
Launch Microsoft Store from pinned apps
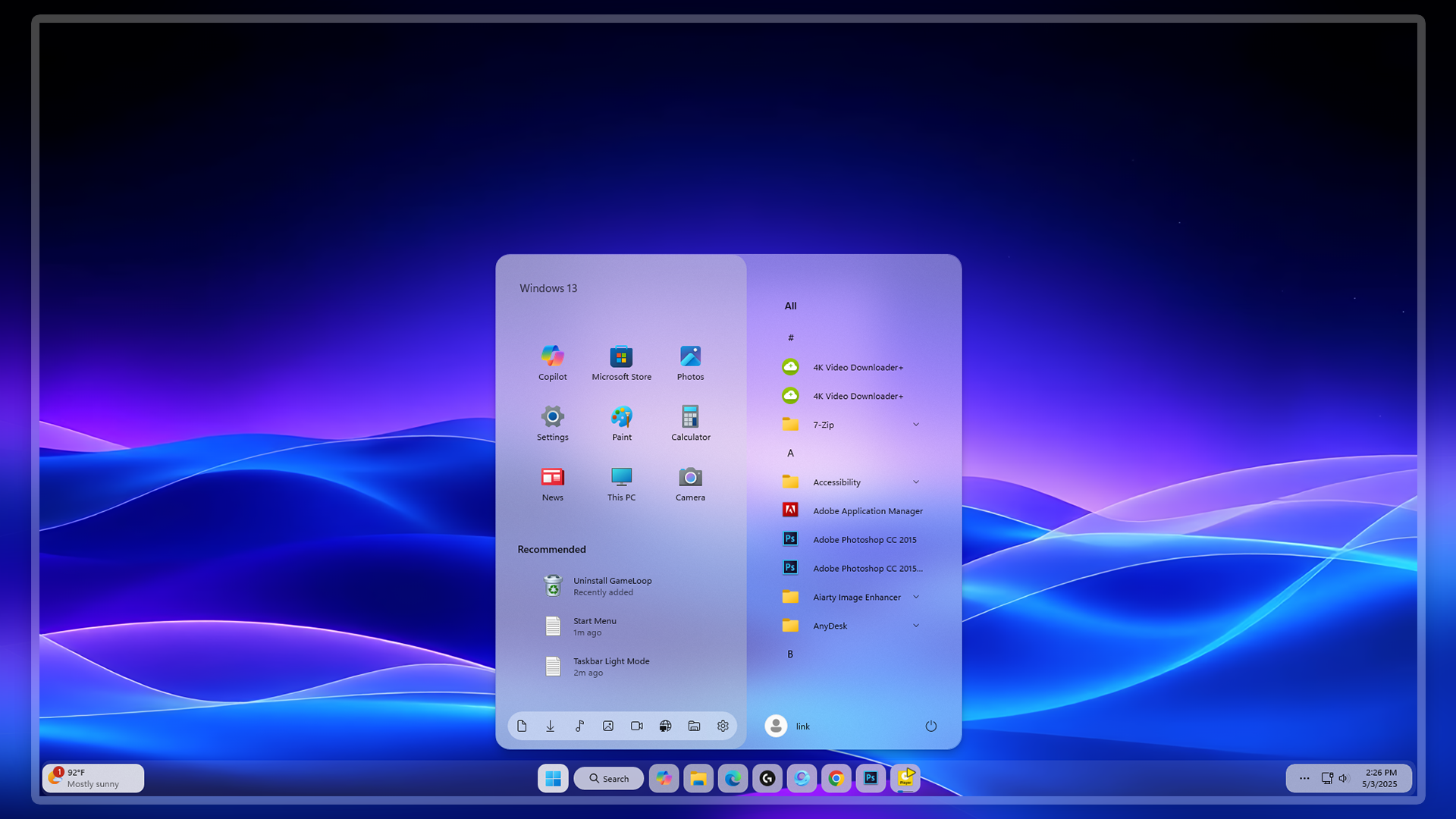click(621, 362)
